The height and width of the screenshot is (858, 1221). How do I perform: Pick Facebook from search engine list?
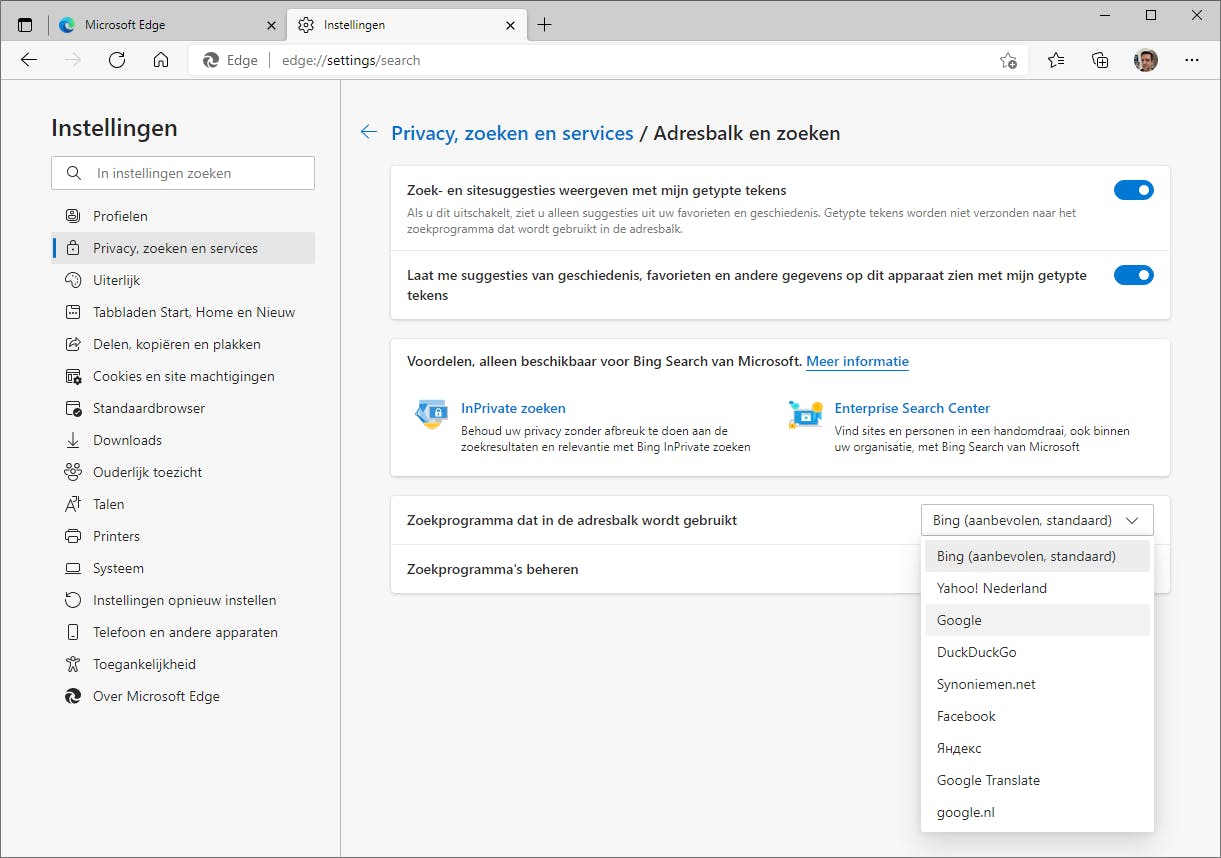click(1037, 716)
